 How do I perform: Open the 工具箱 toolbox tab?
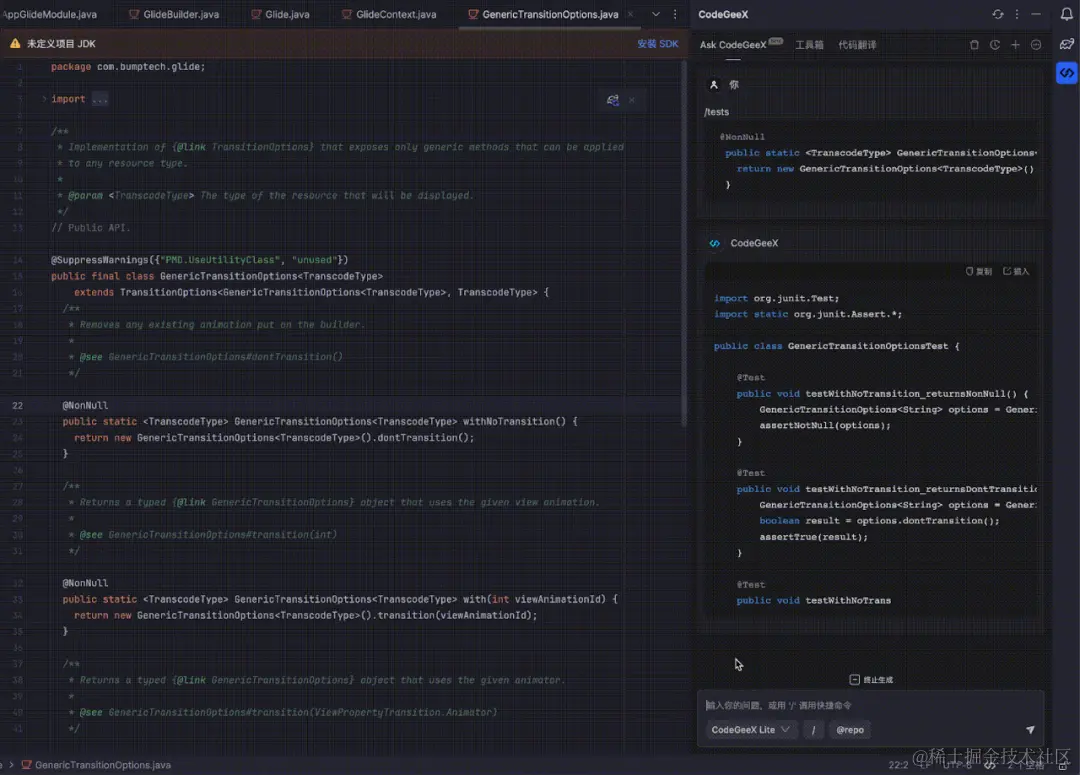point(809,45)
